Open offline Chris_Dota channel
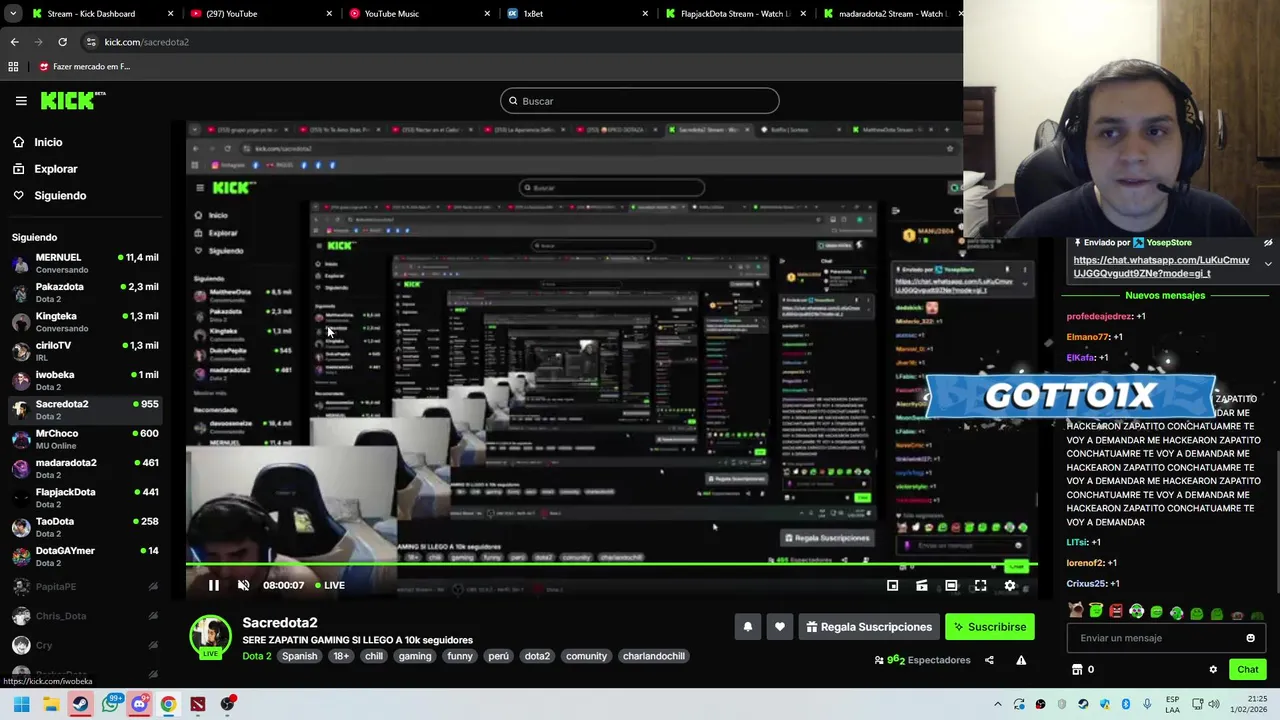1280x720 pixels. [85, 616]
